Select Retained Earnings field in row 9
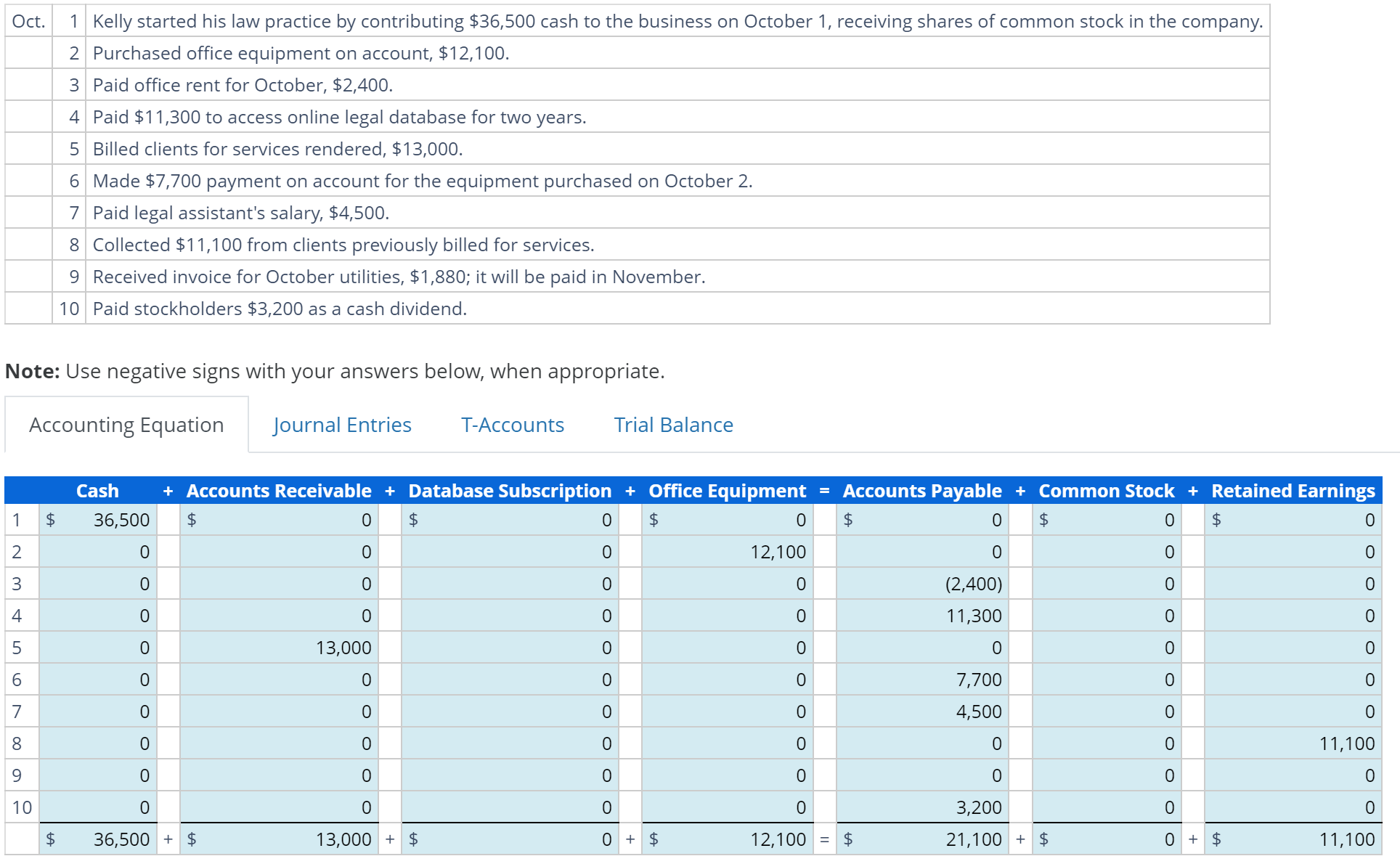Screen dimensions: 1400x864 pos(1293,775)
